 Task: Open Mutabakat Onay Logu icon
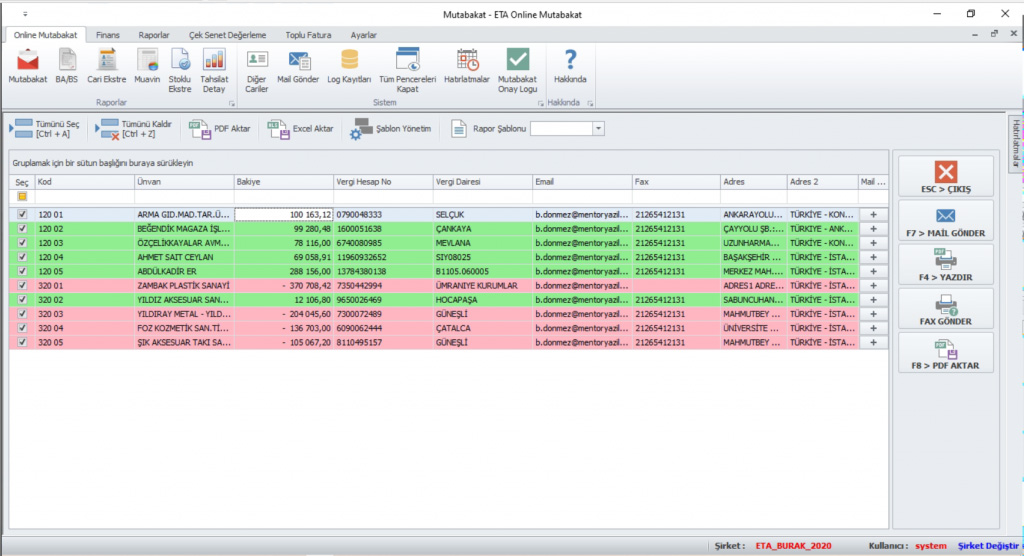[x=517, y=71]
